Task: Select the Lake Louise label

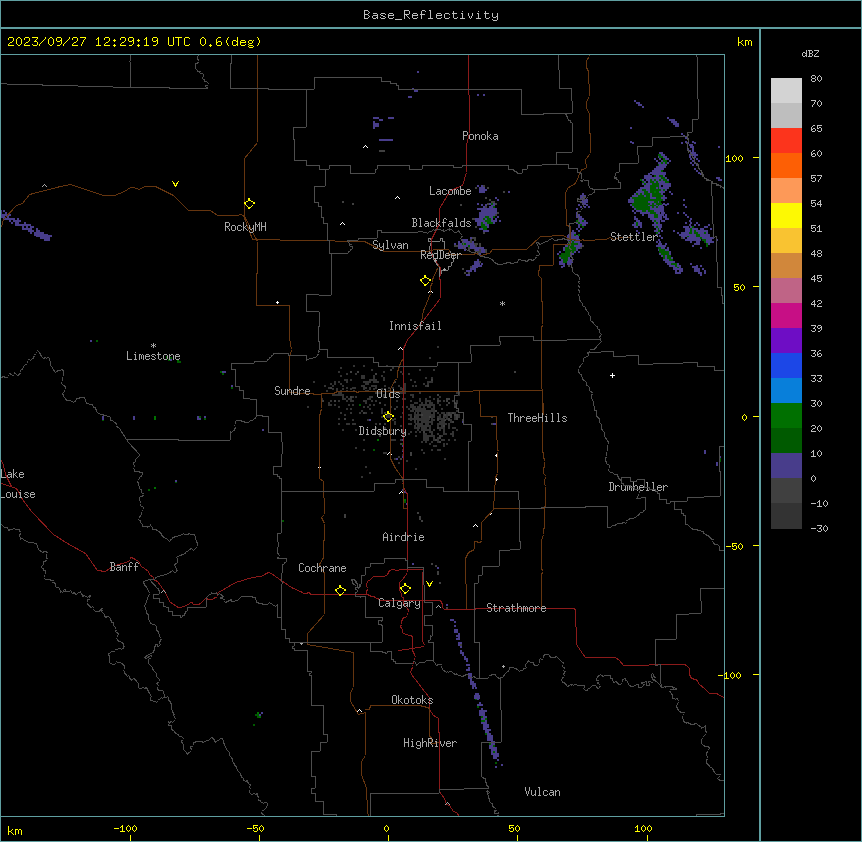Action: point(18,484)
